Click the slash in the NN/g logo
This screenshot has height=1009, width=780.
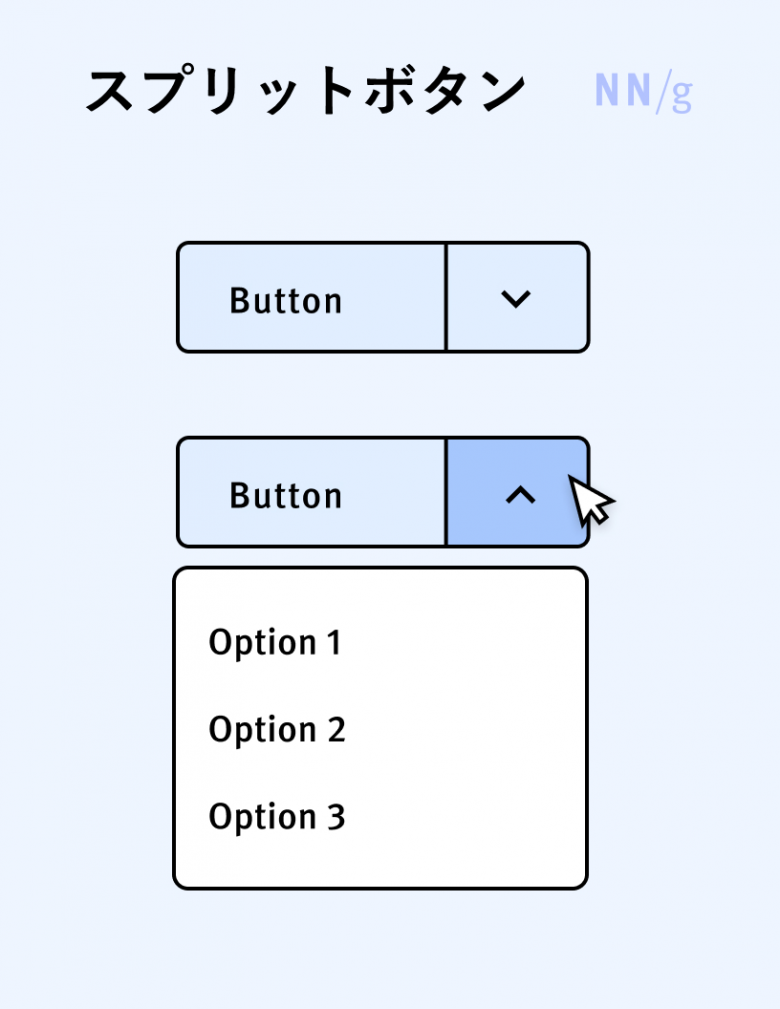click(x=661, y=93)
